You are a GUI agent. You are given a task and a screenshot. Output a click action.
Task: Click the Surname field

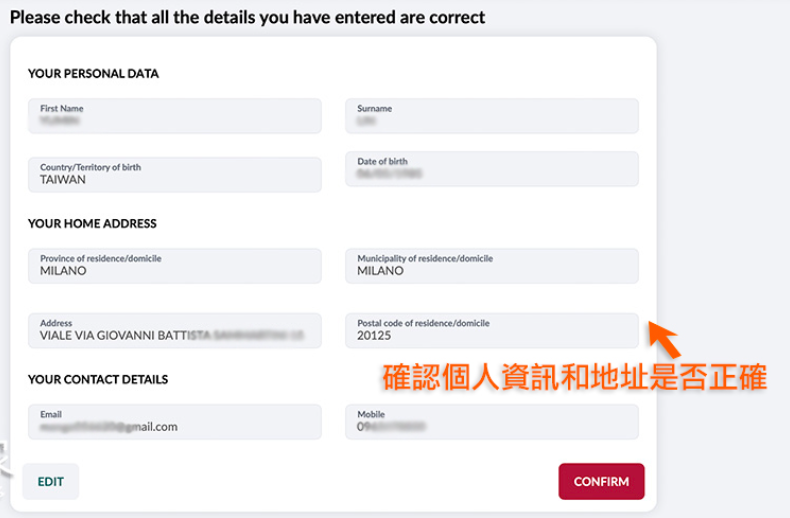pos(491,115)
